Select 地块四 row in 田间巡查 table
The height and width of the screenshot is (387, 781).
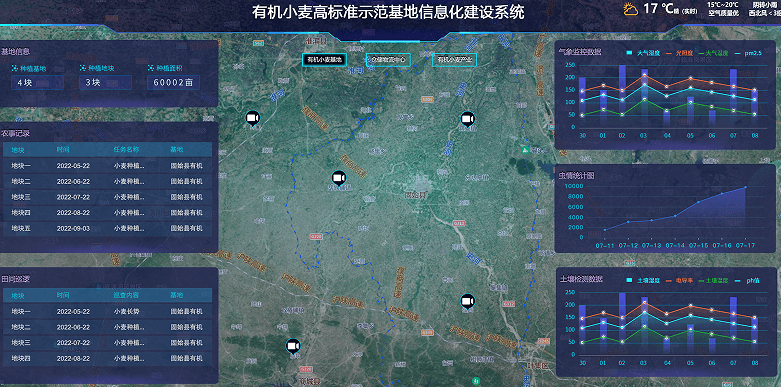108,359
